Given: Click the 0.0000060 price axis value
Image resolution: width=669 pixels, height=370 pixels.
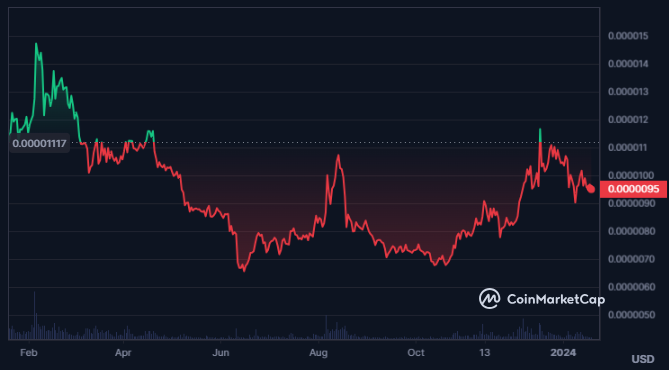Looking at the screenshot, I should pos(631,287).
